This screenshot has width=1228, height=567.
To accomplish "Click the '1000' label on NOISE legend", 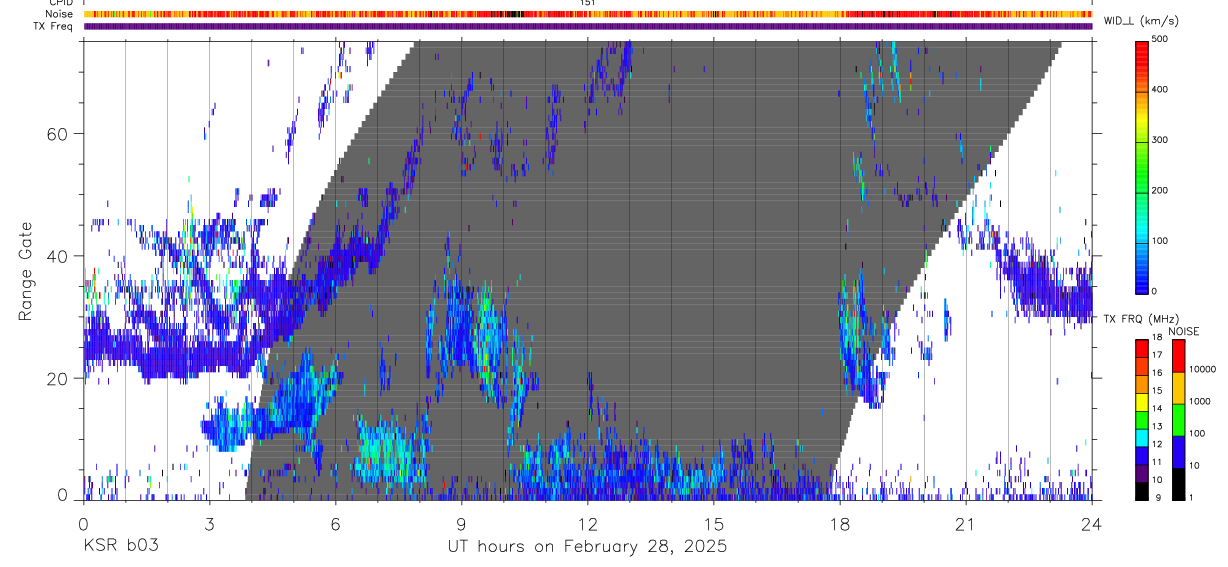I will point(1201,402).
